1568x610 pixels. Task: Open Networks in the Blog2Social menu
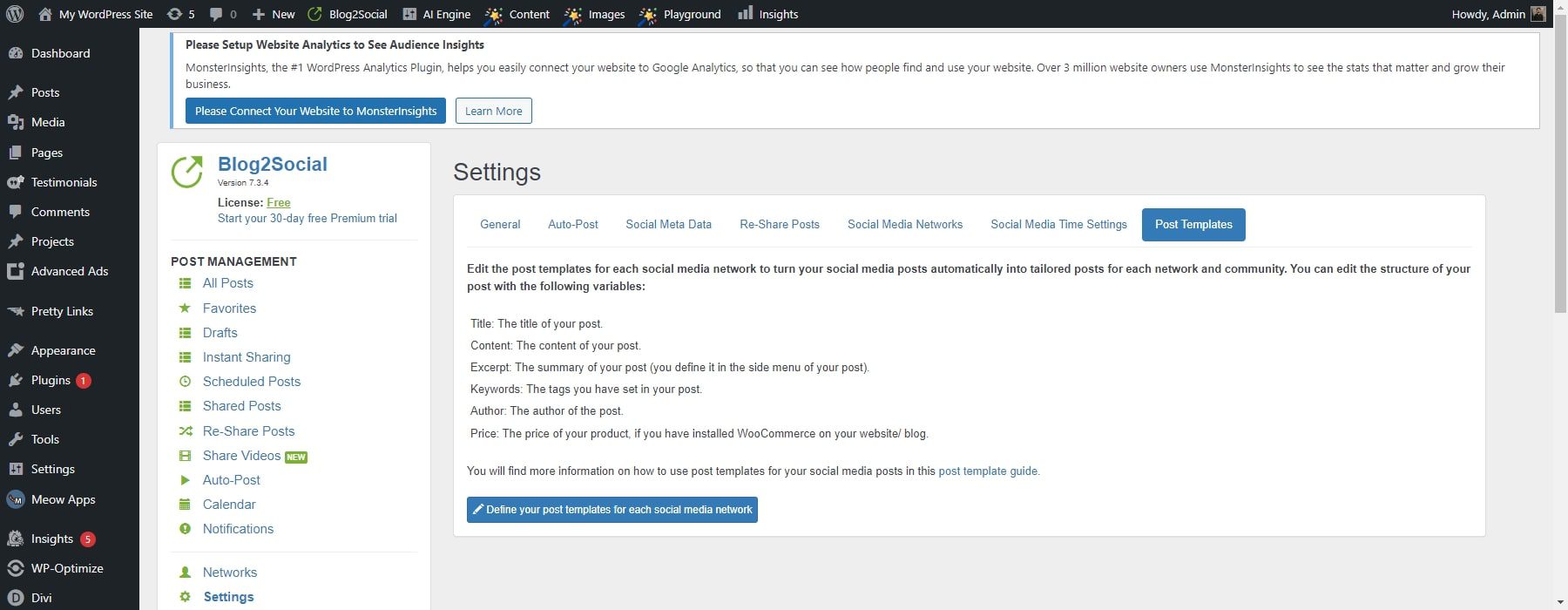click(x=230, y=573)
